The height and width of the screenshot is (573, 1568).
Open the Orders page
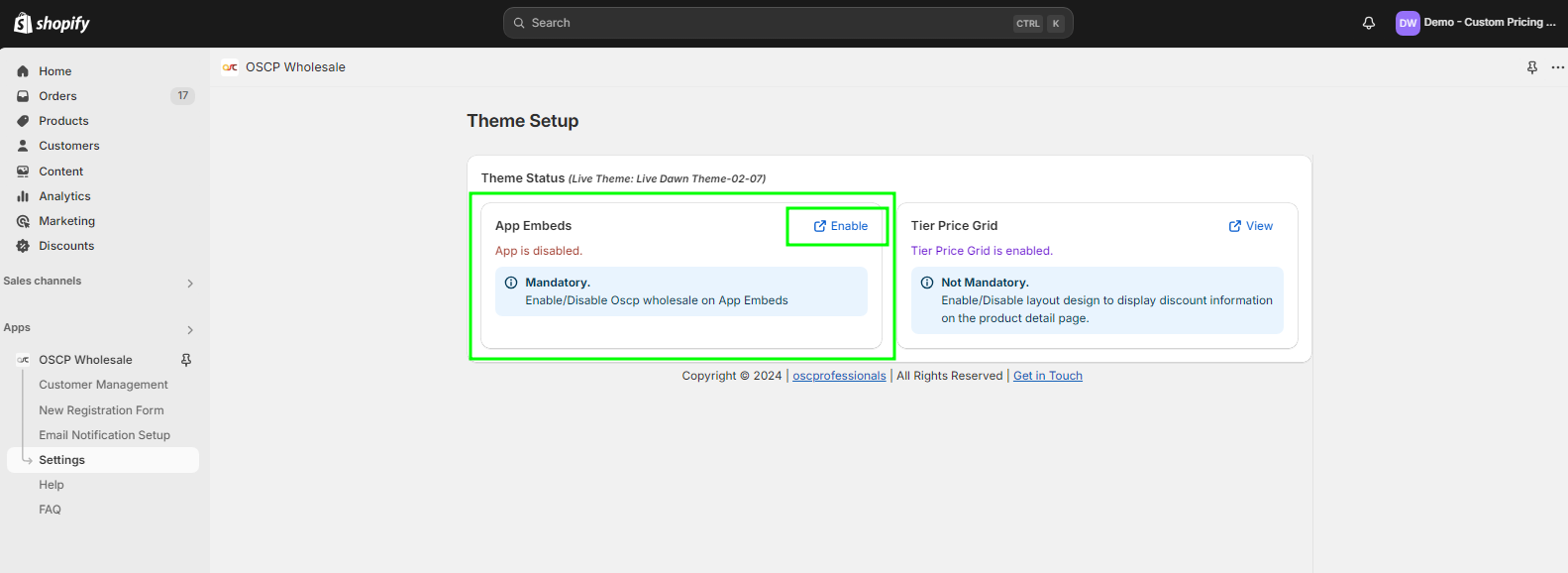point(57,96)
